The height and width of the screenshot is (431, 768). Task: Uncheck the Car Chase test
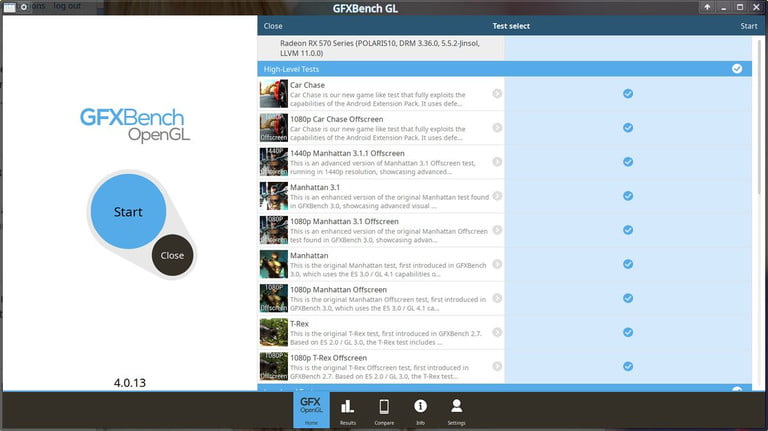pos(628,94)
